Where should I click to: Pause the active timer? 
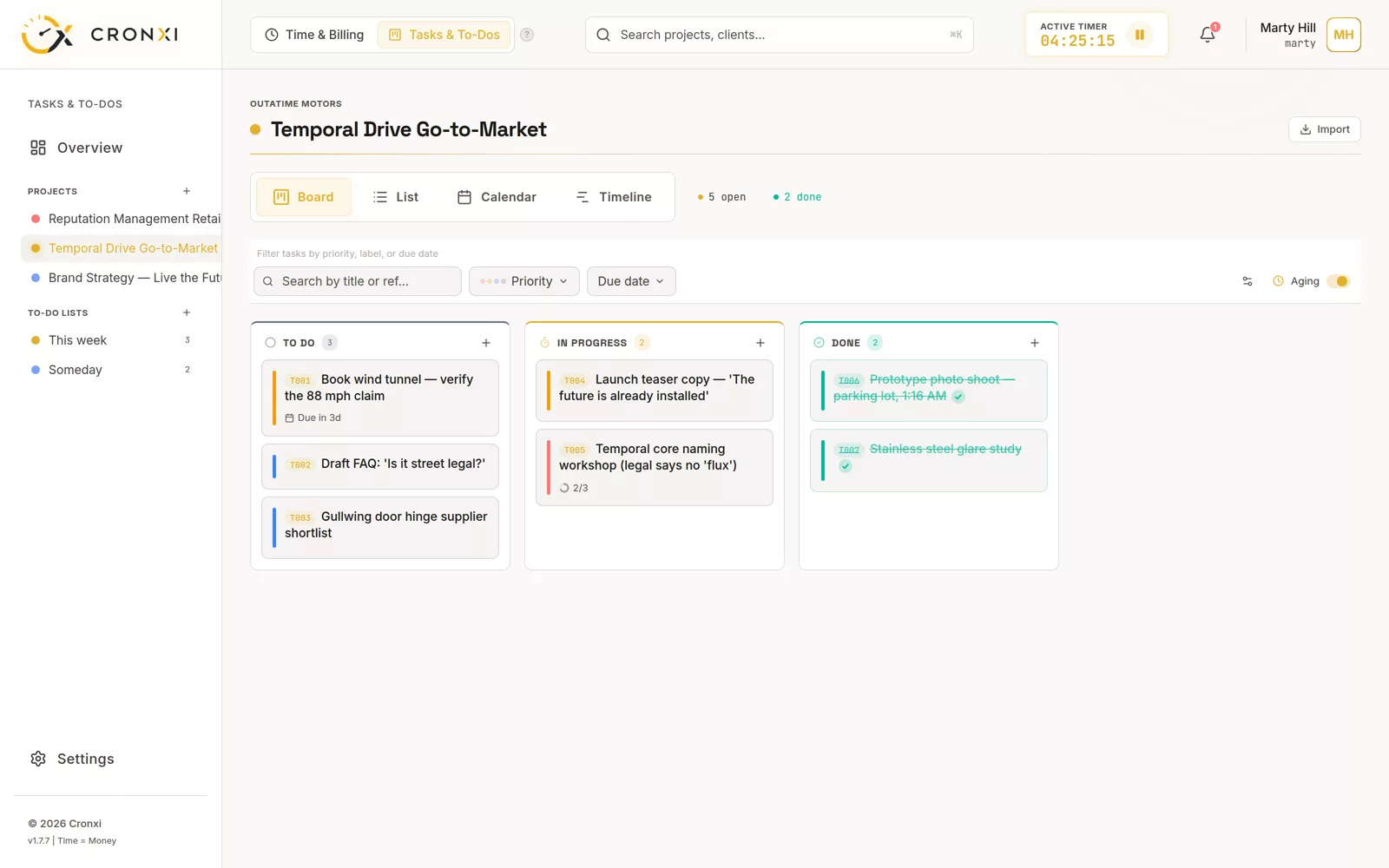pos(1140,35)
